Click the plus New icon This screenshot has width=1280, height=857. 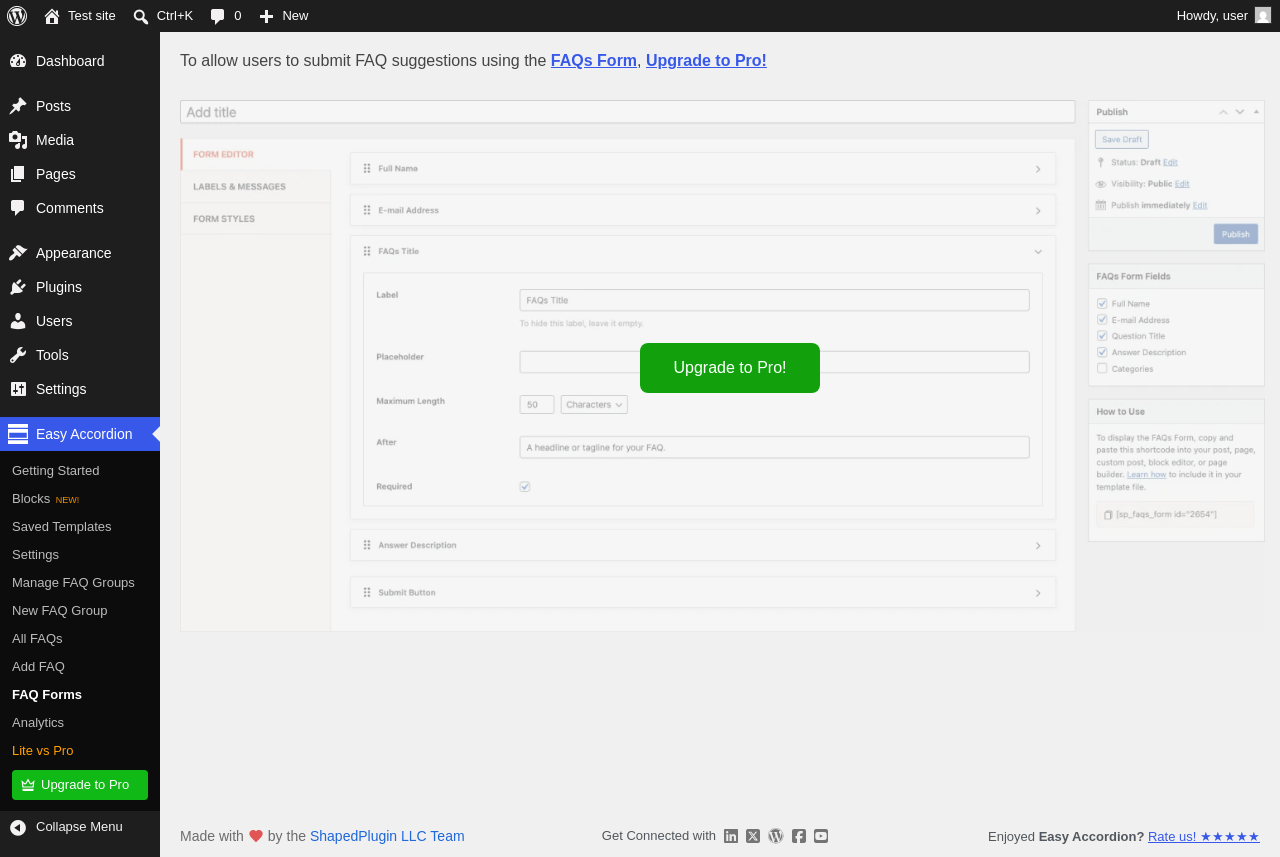266,16
